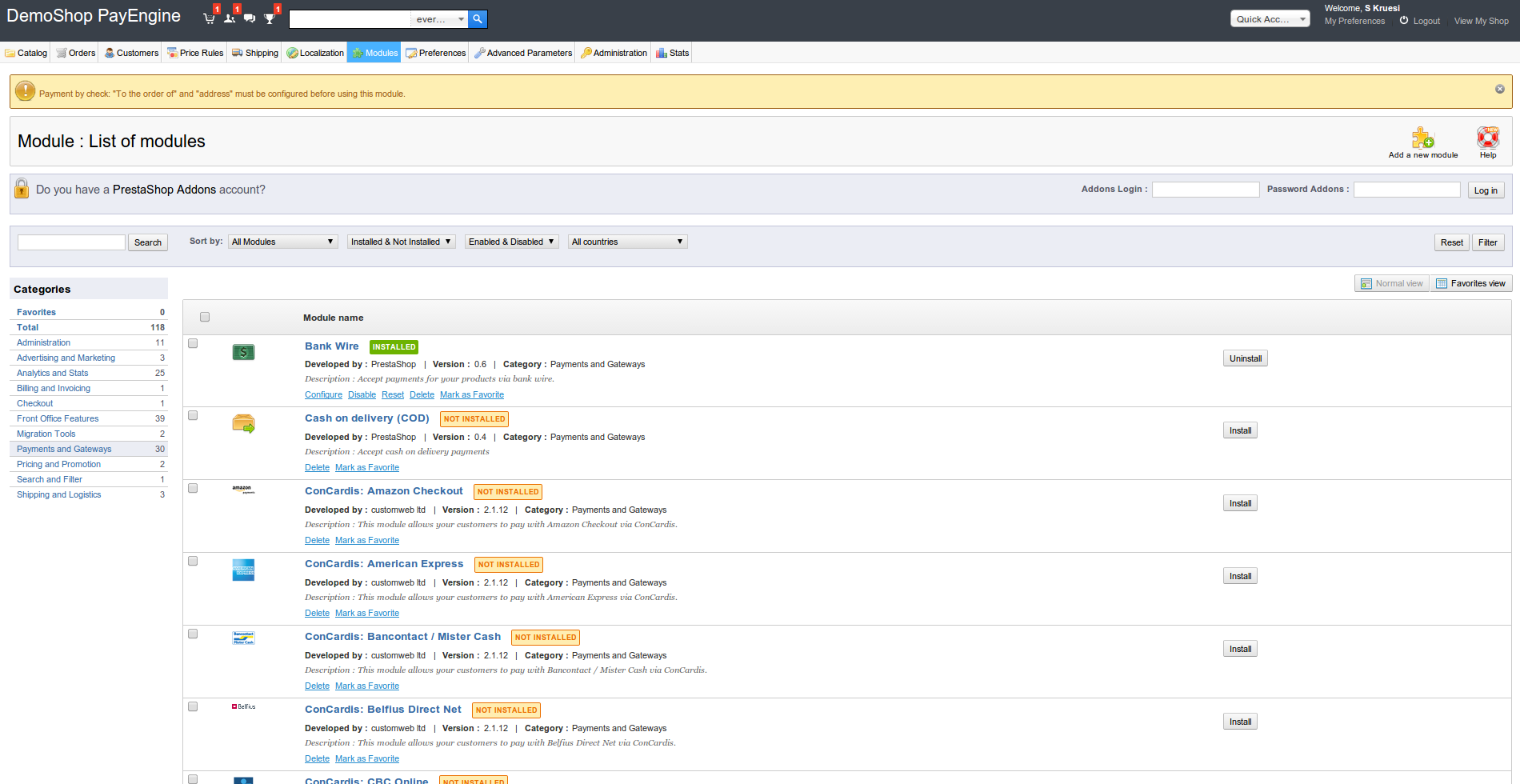Screen dimensions: 1520x784
Task: Click the trophy notifications icon
Action: [270, 18]
